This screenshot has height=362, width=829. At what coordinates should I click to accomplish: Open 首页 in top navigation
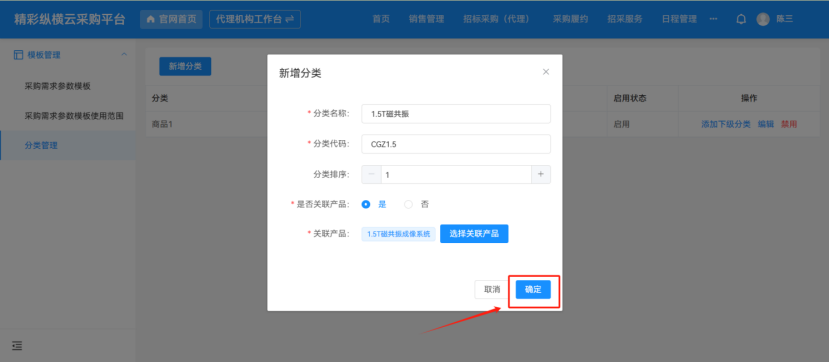[381, 20]
